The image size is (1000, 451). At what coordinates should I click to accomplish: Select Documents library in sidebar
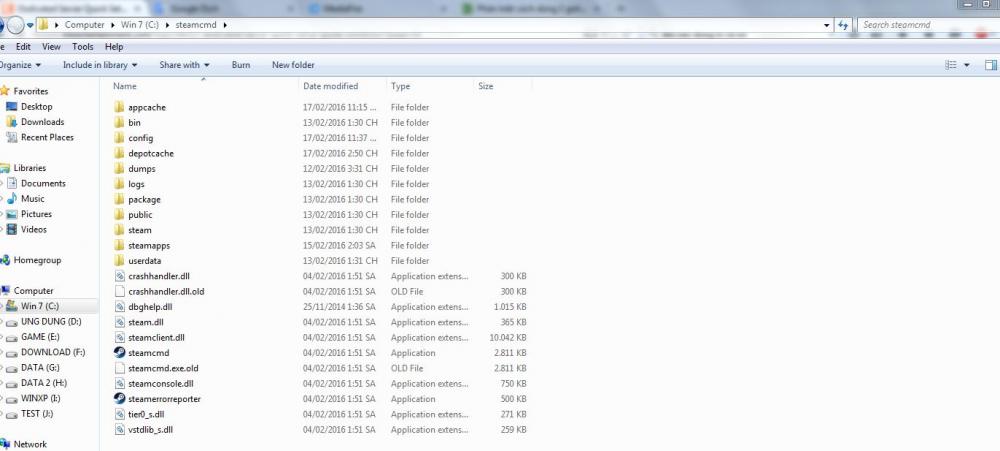click(x=43, y=183)
